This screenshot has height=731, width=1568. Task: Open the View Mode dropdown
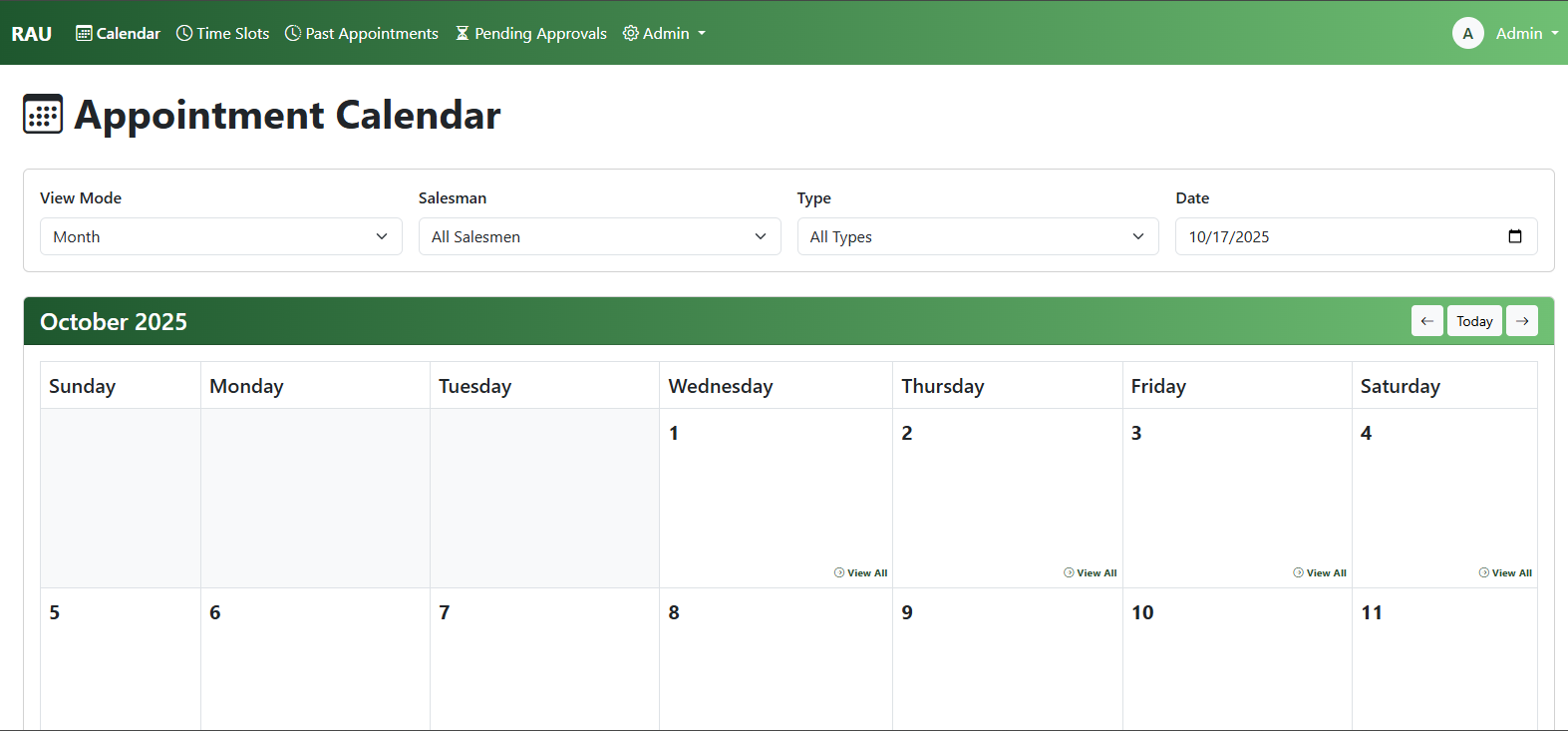tap(220, 236)
